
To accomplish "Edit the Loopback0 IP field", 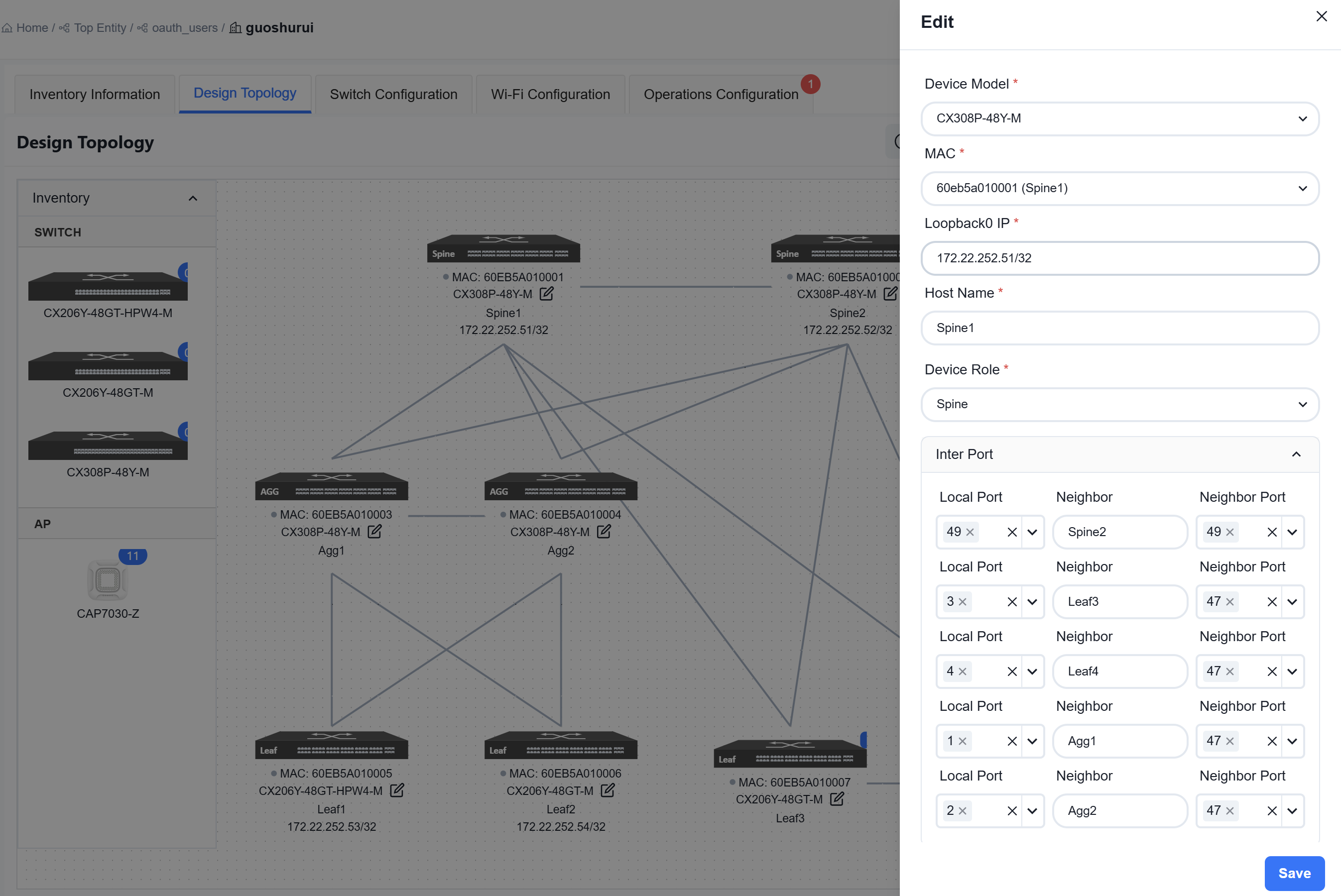I will 1120,258.
